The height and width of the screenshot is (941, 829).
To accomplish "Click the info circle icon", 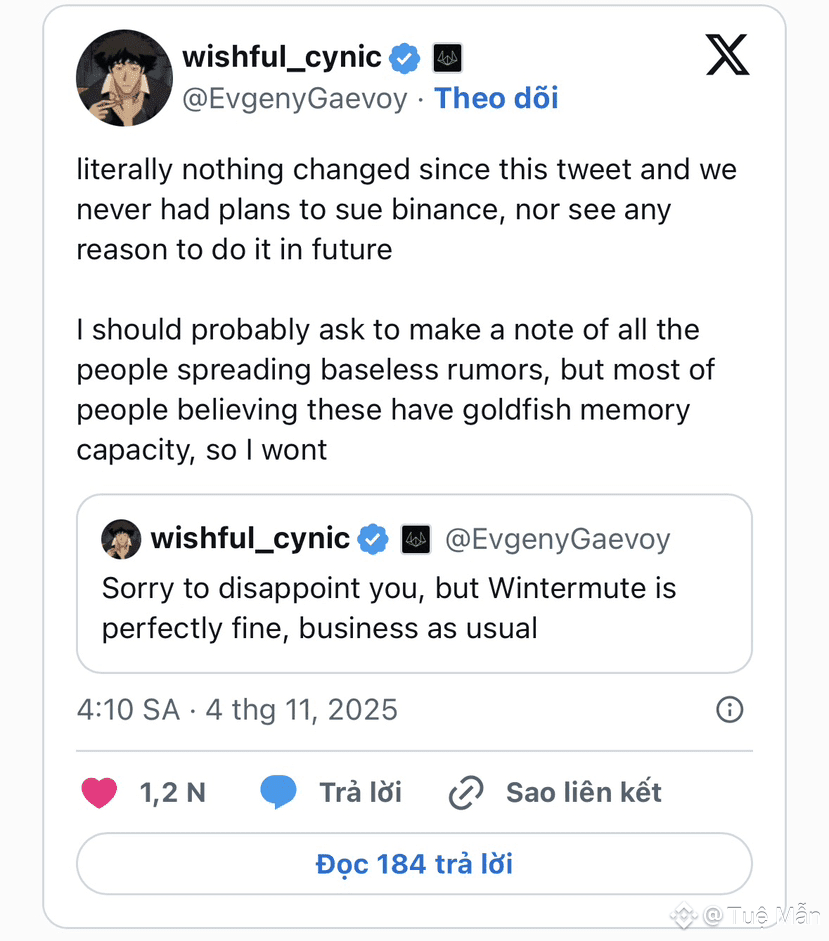I will point(730,710).
